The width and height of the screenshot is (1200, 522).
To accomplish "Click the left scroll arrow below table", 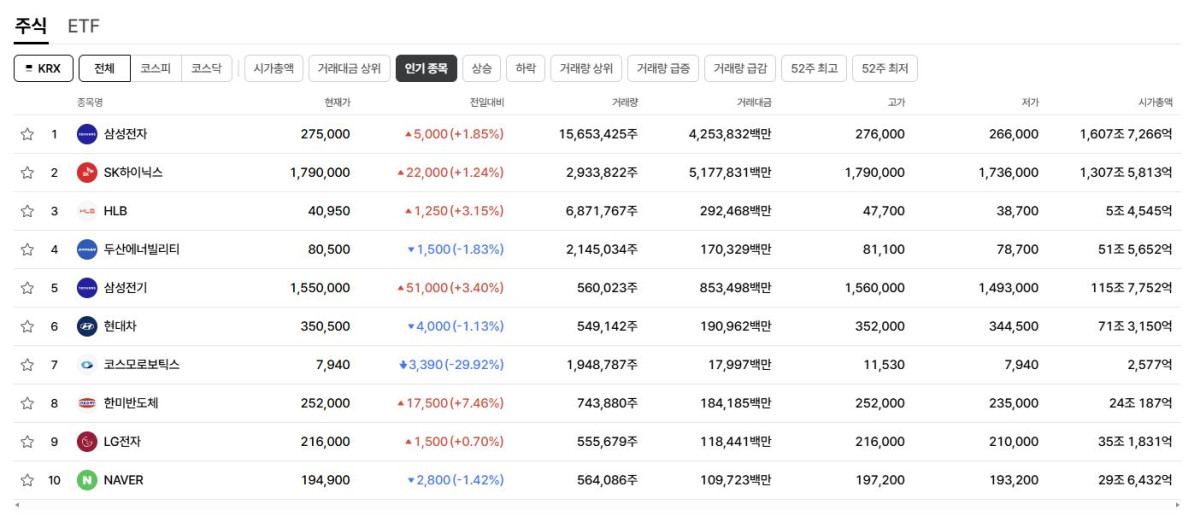I will pyautogui.click(x=19, y=507).
